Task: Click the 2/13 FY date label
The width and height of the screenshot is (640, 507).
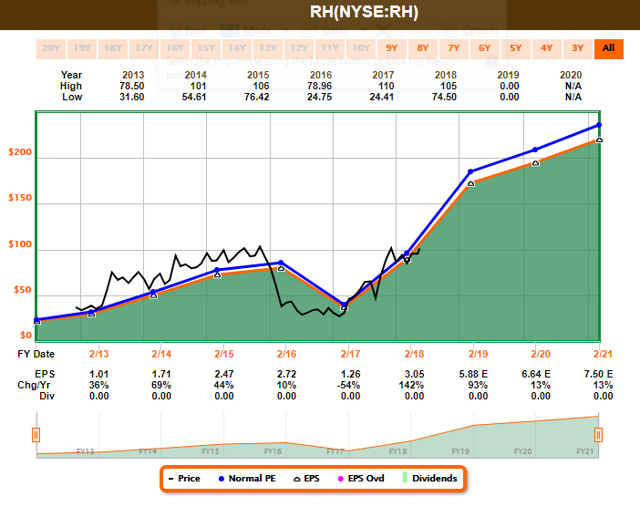Action: click(99, 354)
